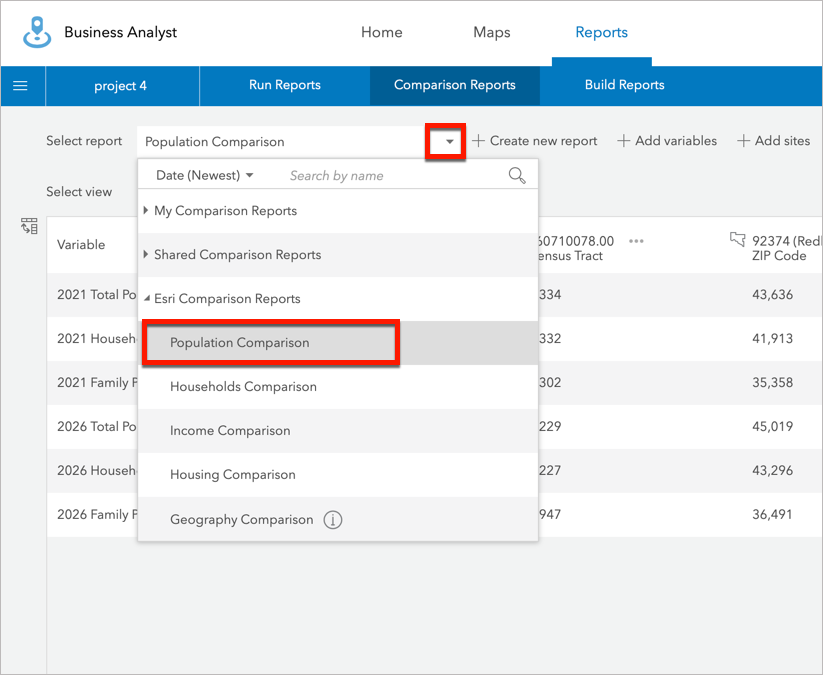Viewport: 823px width, 675px height.
Task: Click the table layout icon beside Variable
Action: 29,226
